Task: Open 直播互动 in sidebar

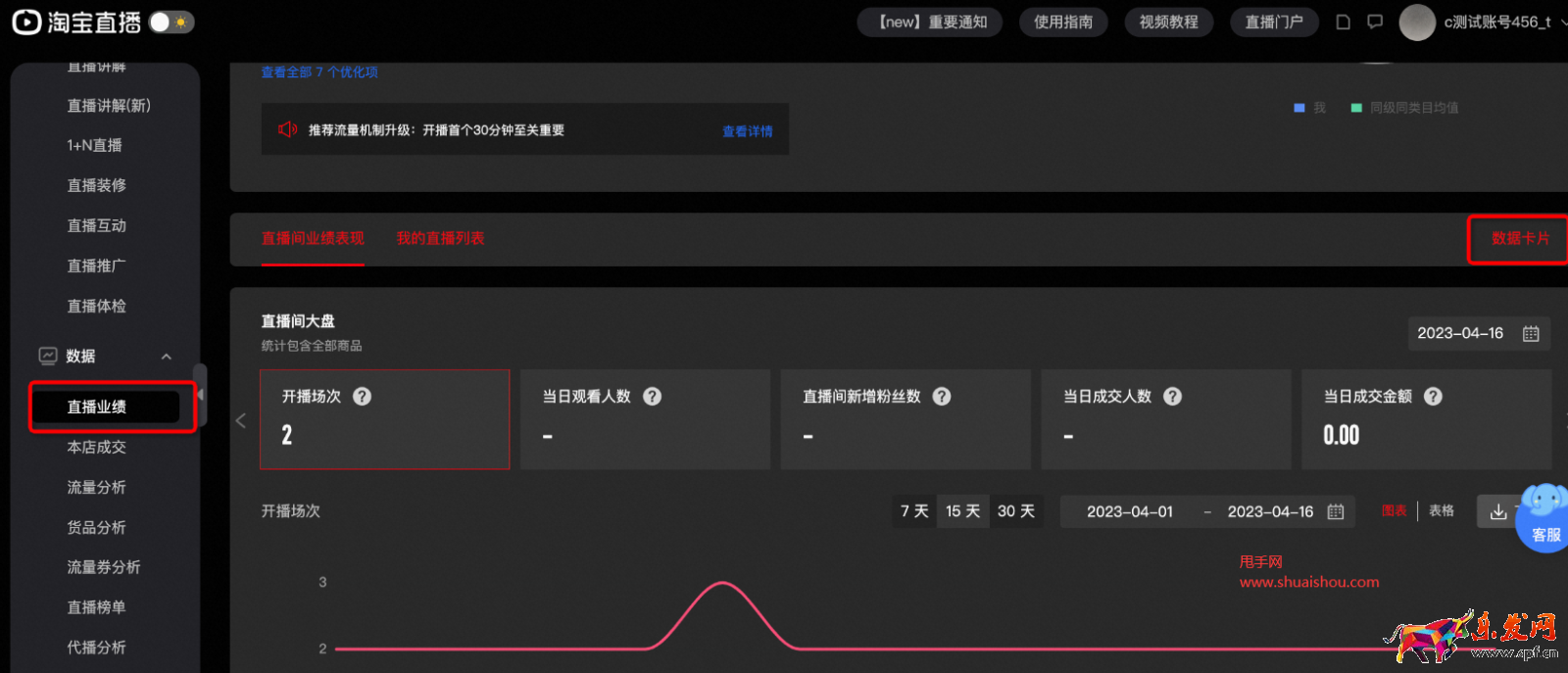Action: 97,225
